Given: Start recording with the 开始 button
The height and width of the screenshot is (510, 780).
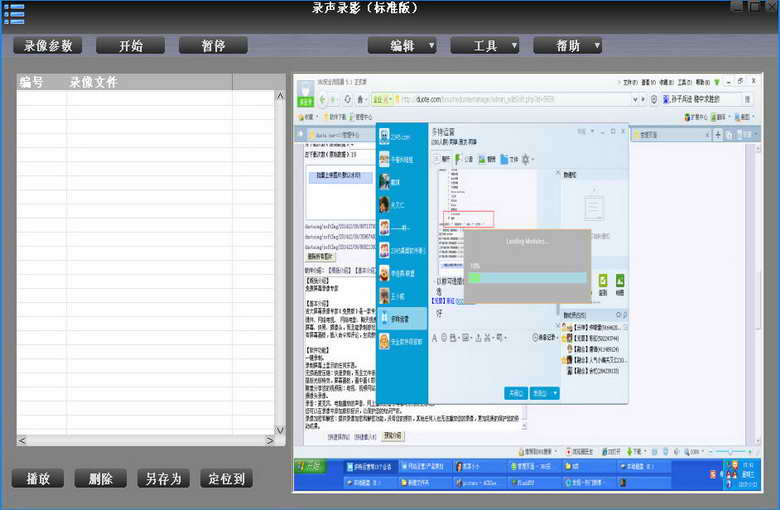Looking at the screenshot, I should [x=130, y=46].
